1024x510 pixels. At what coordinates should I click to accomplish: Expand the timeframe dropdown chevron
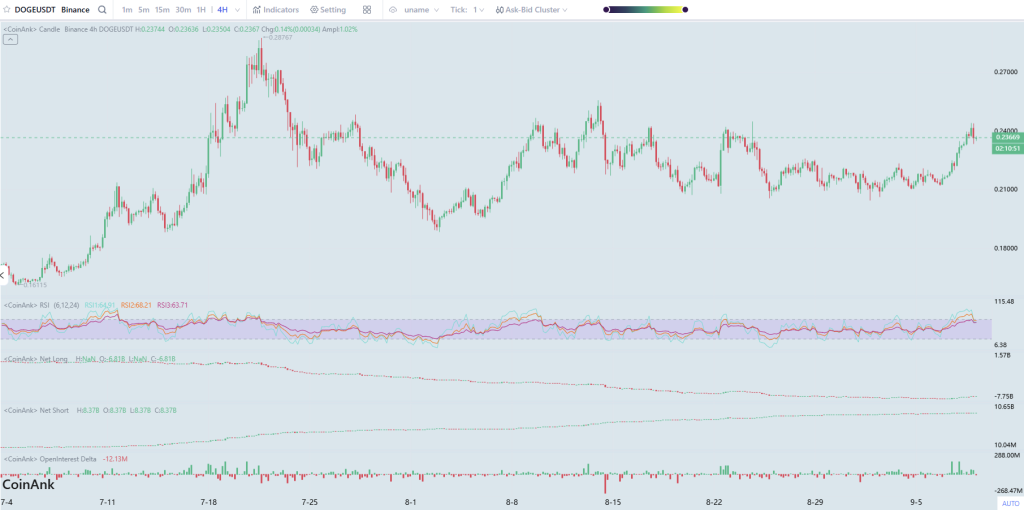(x=237, y=10)
